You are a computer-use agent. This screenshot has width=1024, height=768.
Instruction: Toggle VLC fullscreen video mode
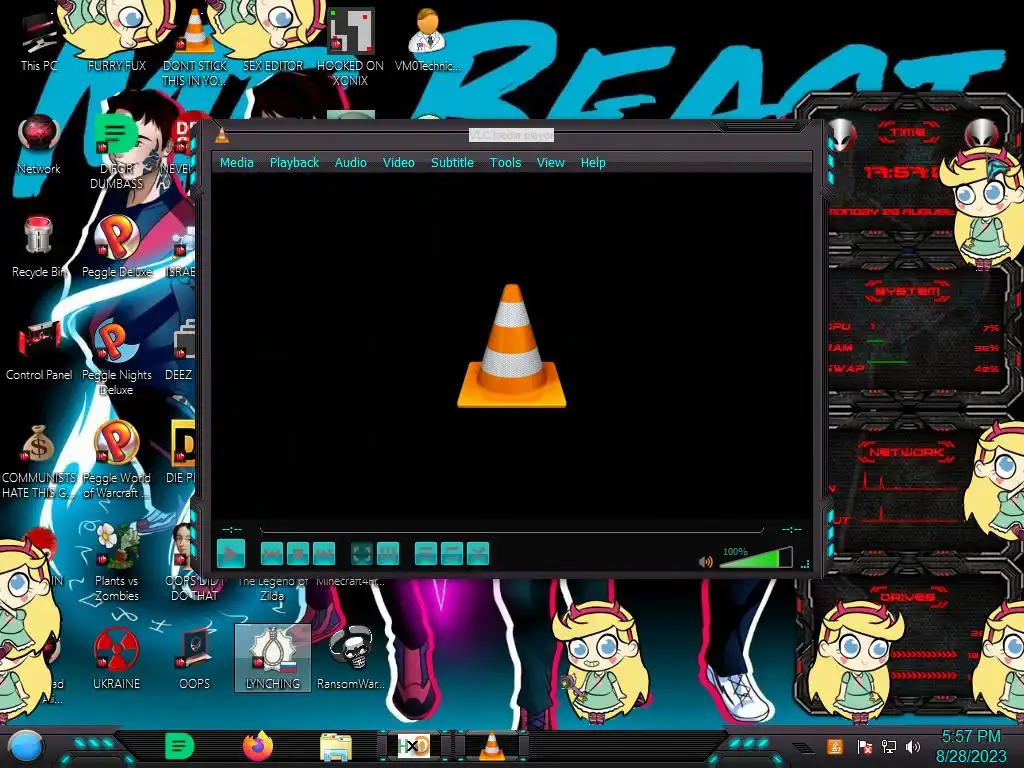362,554
